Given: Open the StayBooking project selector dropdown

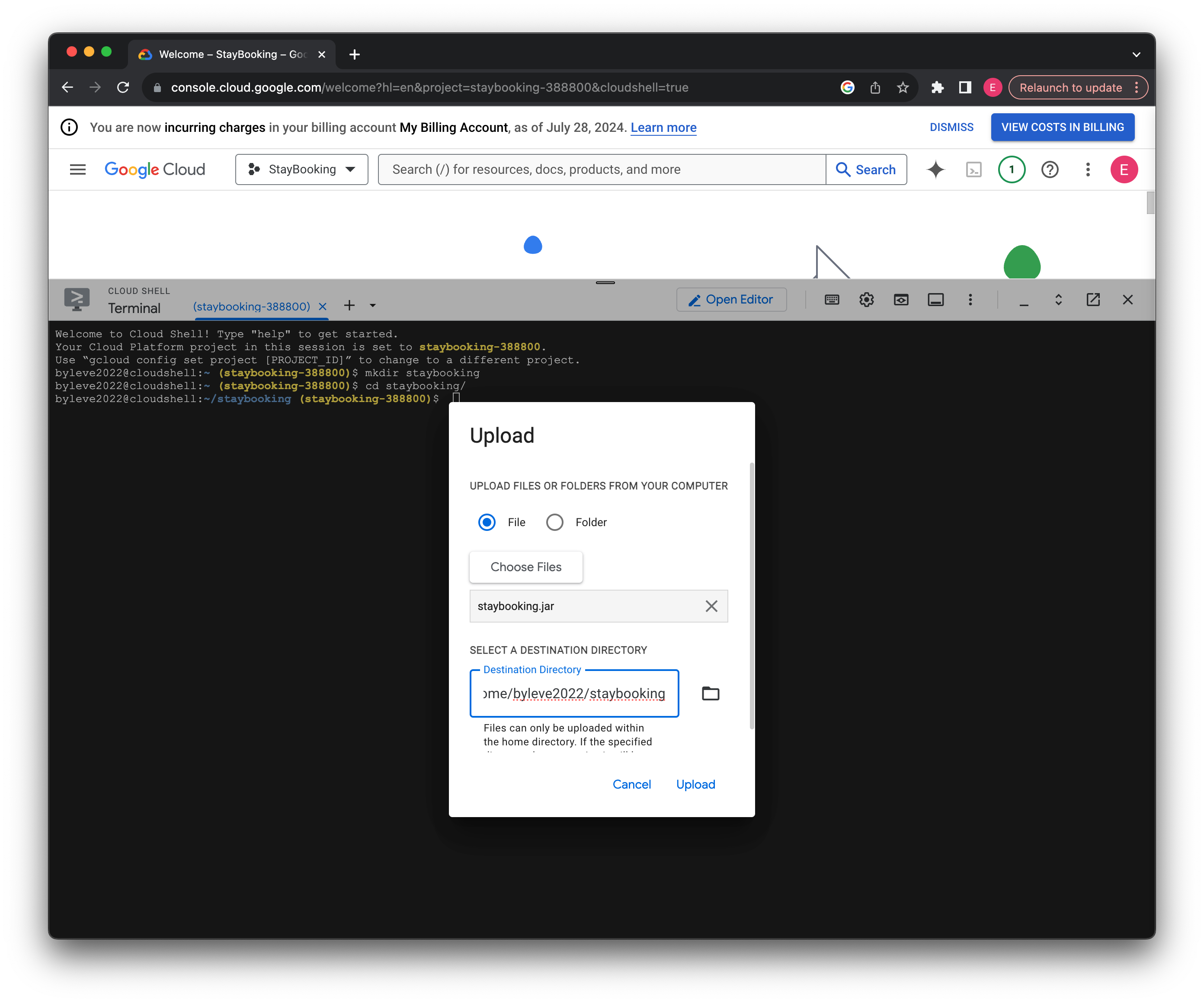Looking at the screenshot, I should pos(301,169).
